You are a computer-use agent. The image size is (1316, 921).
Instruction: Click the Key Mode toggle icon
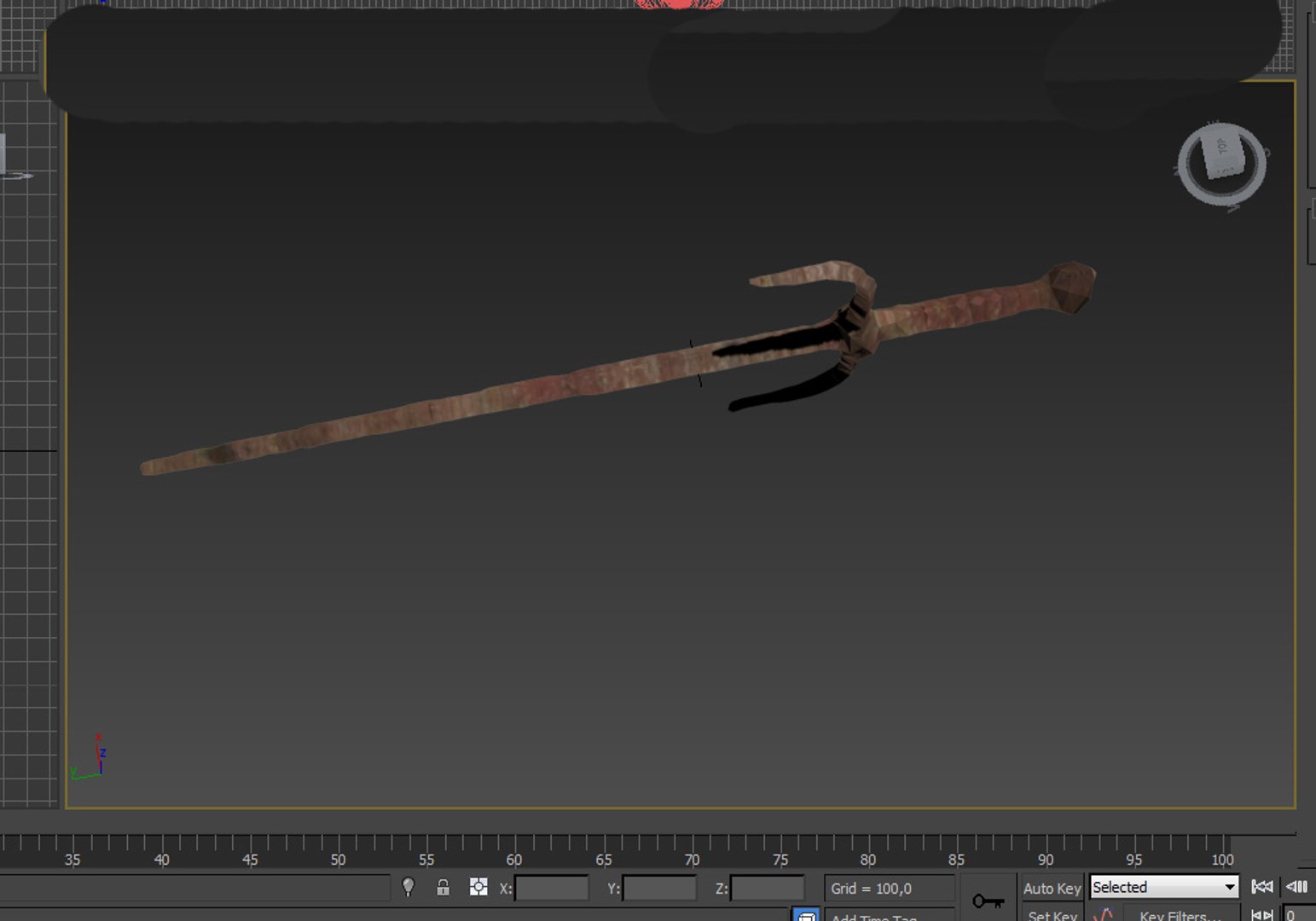[1262, 914]
